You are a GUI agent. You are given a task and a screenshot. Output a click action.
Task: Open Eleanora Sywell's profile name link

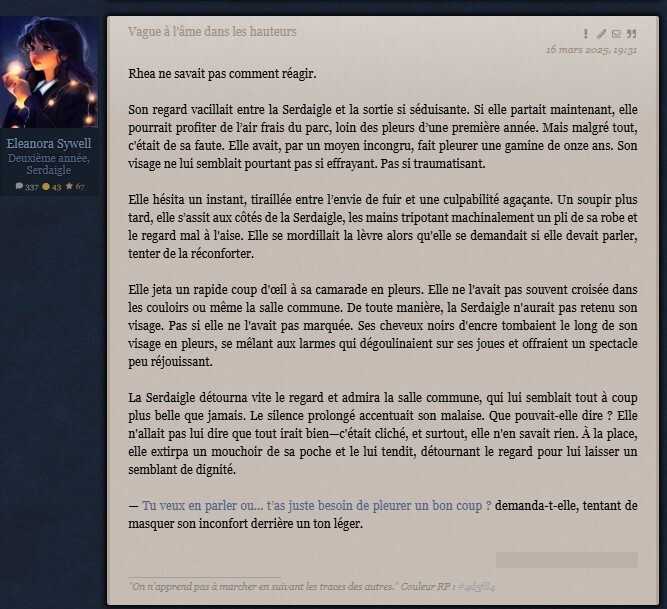point(49,143)
